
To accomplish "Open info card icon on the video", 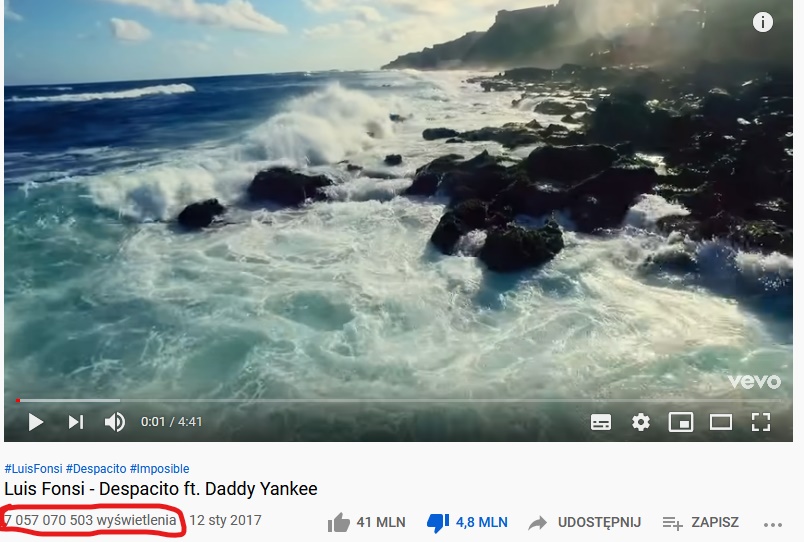I will [762, 22].
